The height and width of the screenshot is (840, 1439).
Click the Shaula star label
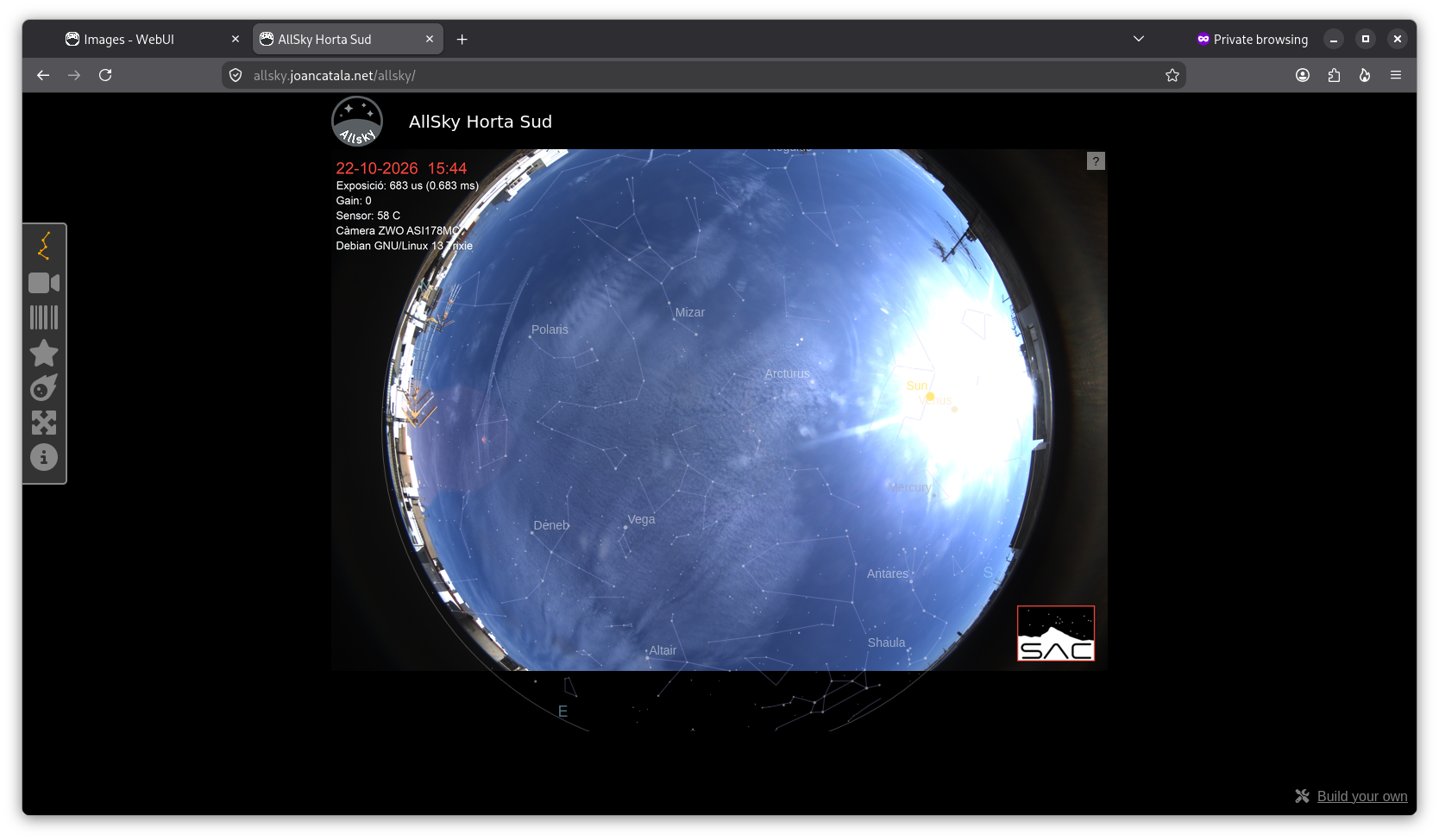887,643
